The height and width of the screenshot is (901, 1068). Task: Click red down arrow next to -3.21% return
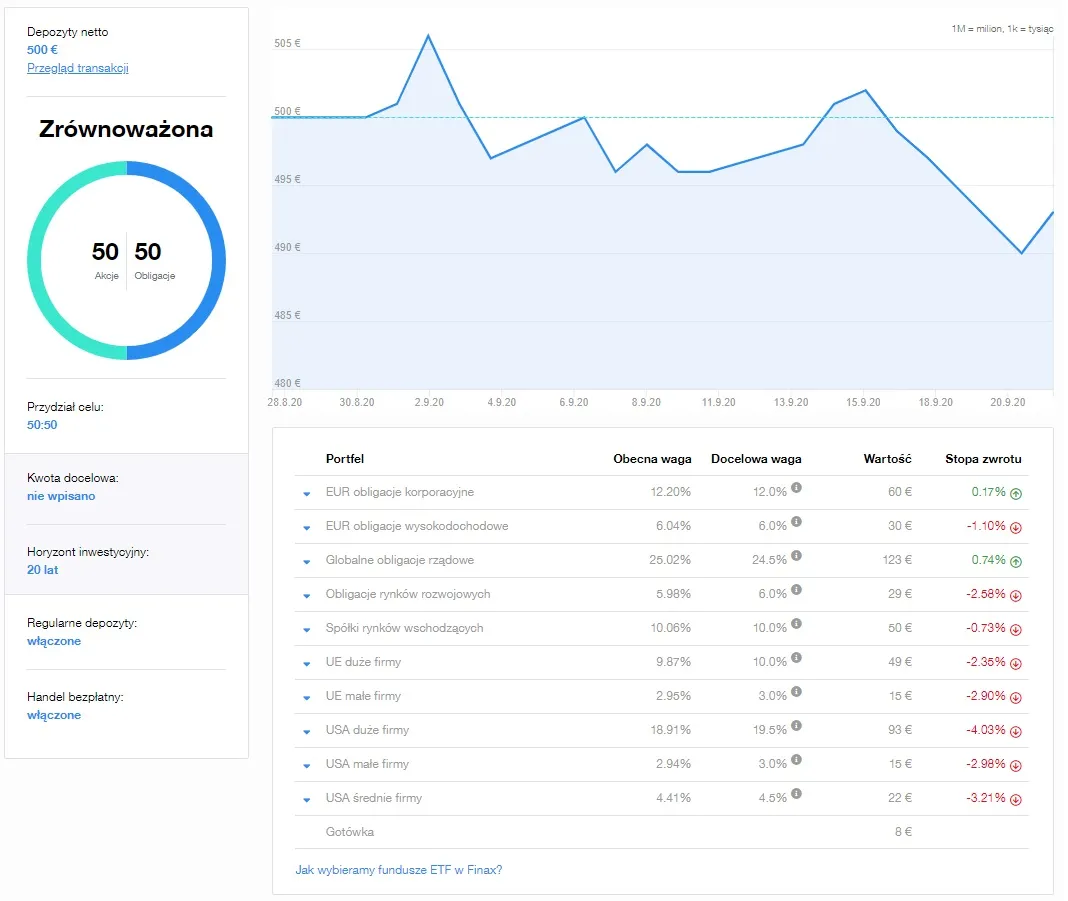tap(1016, 800)
